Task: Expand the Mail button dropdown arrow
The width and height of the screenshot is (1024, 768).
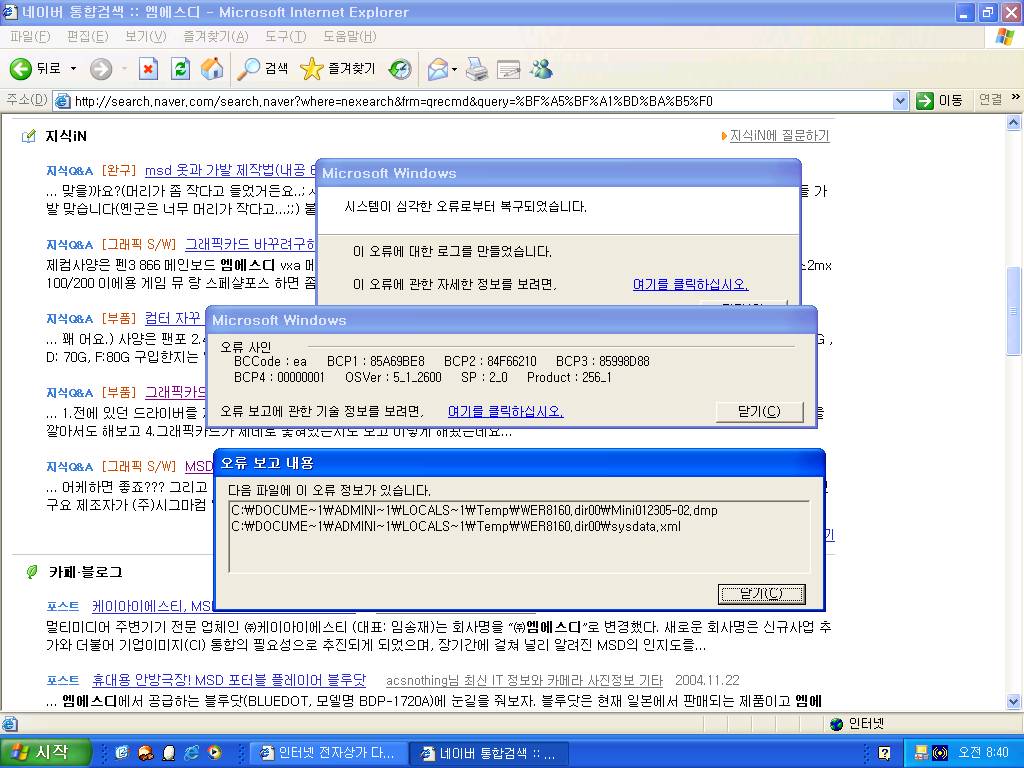Action: point(455,69)
